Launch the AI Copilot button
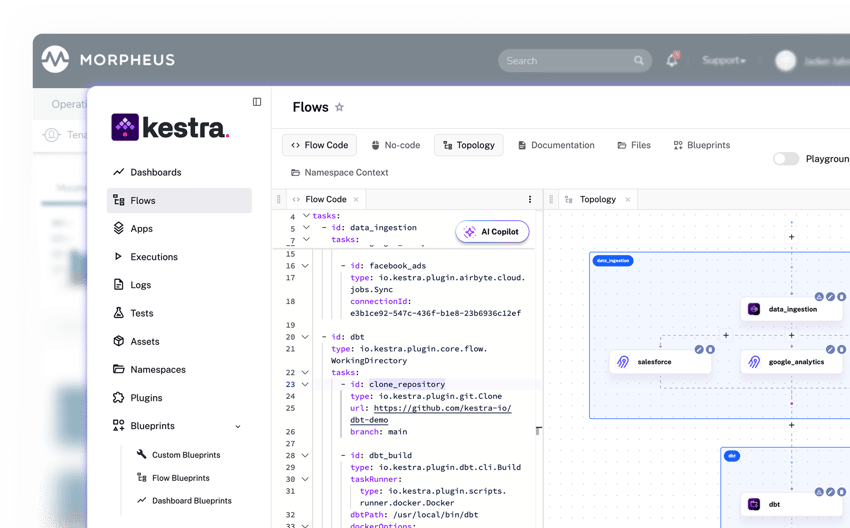The height and width of the screenshot is (528, 850). click(492, 232)
